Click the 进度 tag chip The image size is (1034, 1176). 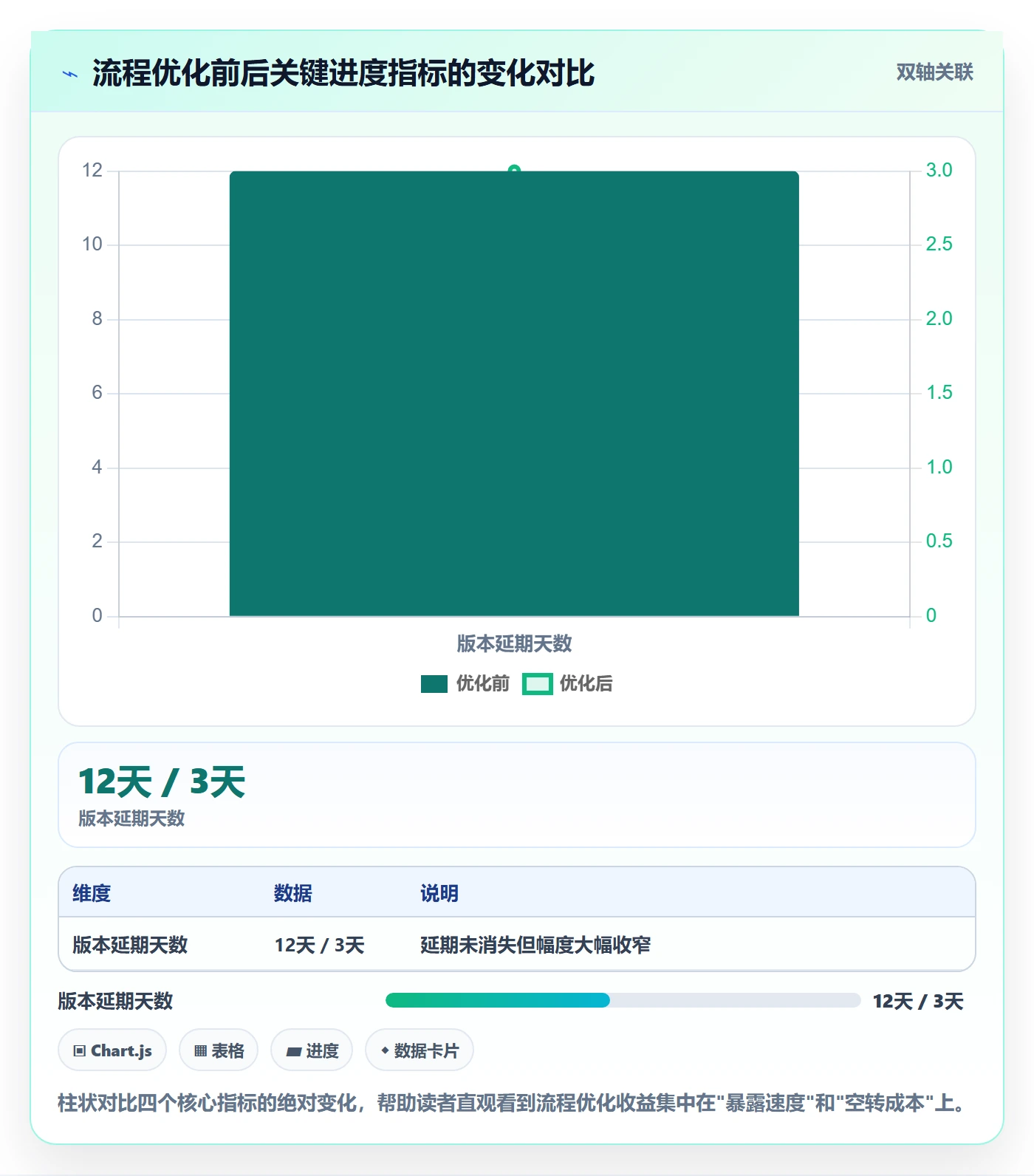(312, 1050)
